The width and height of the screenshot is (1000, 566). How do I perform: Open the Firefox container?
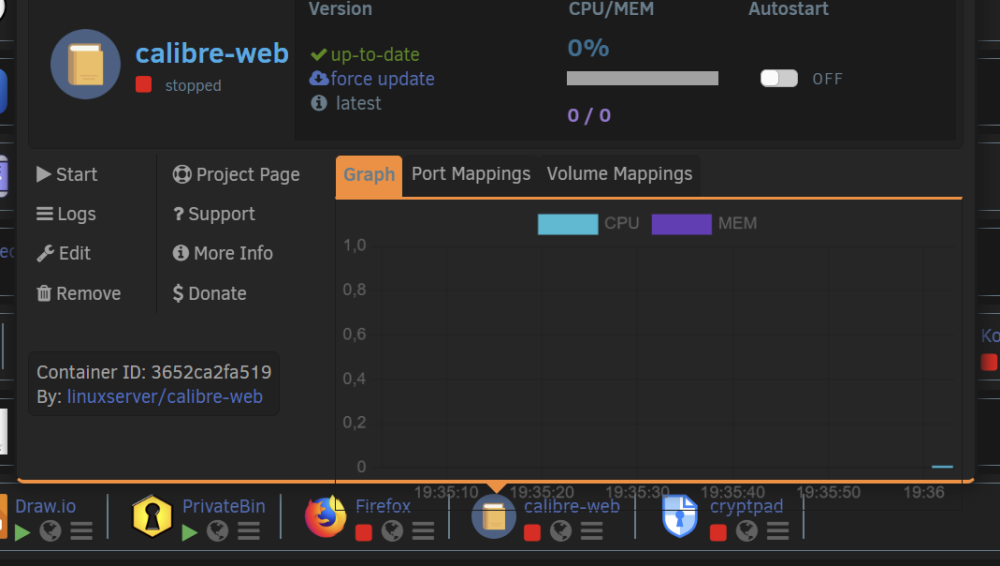[x=383, y=506]
